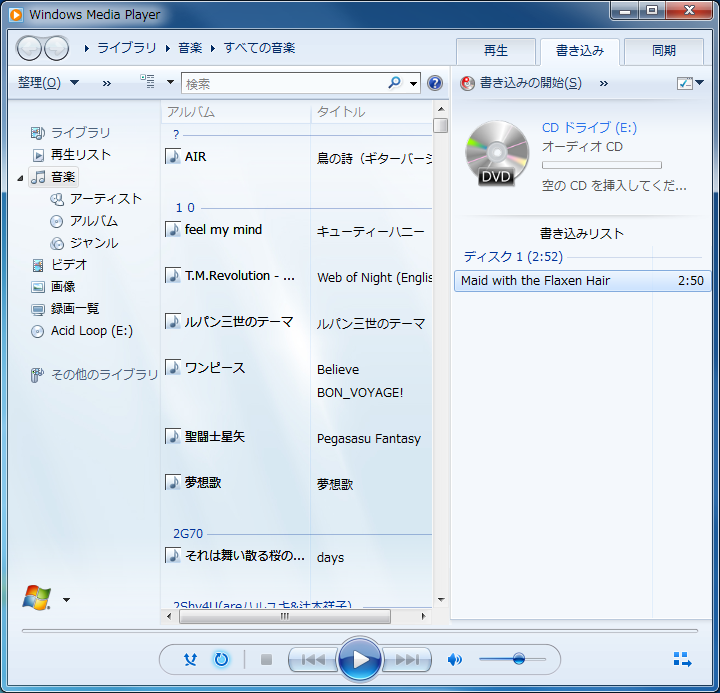The image size is (720, 693).
Task: Open the dropdown beside the Windows logo
Action: tap(66, 600)
